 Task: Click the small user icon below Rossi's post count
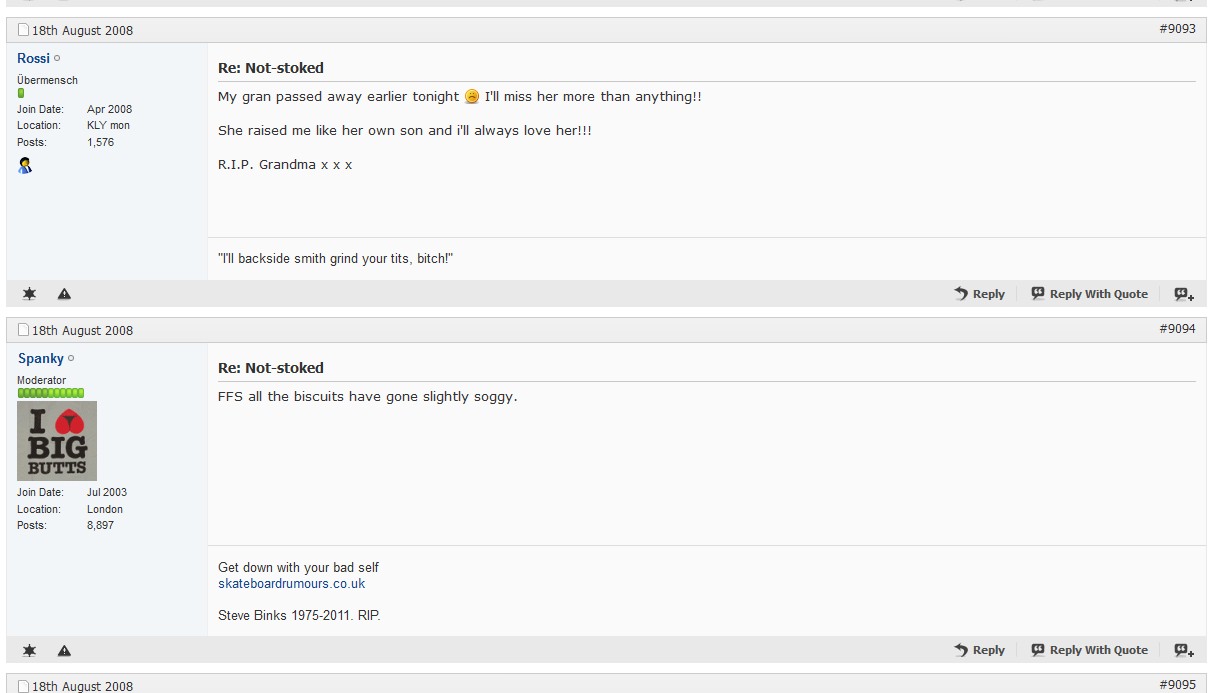point(25,166)
